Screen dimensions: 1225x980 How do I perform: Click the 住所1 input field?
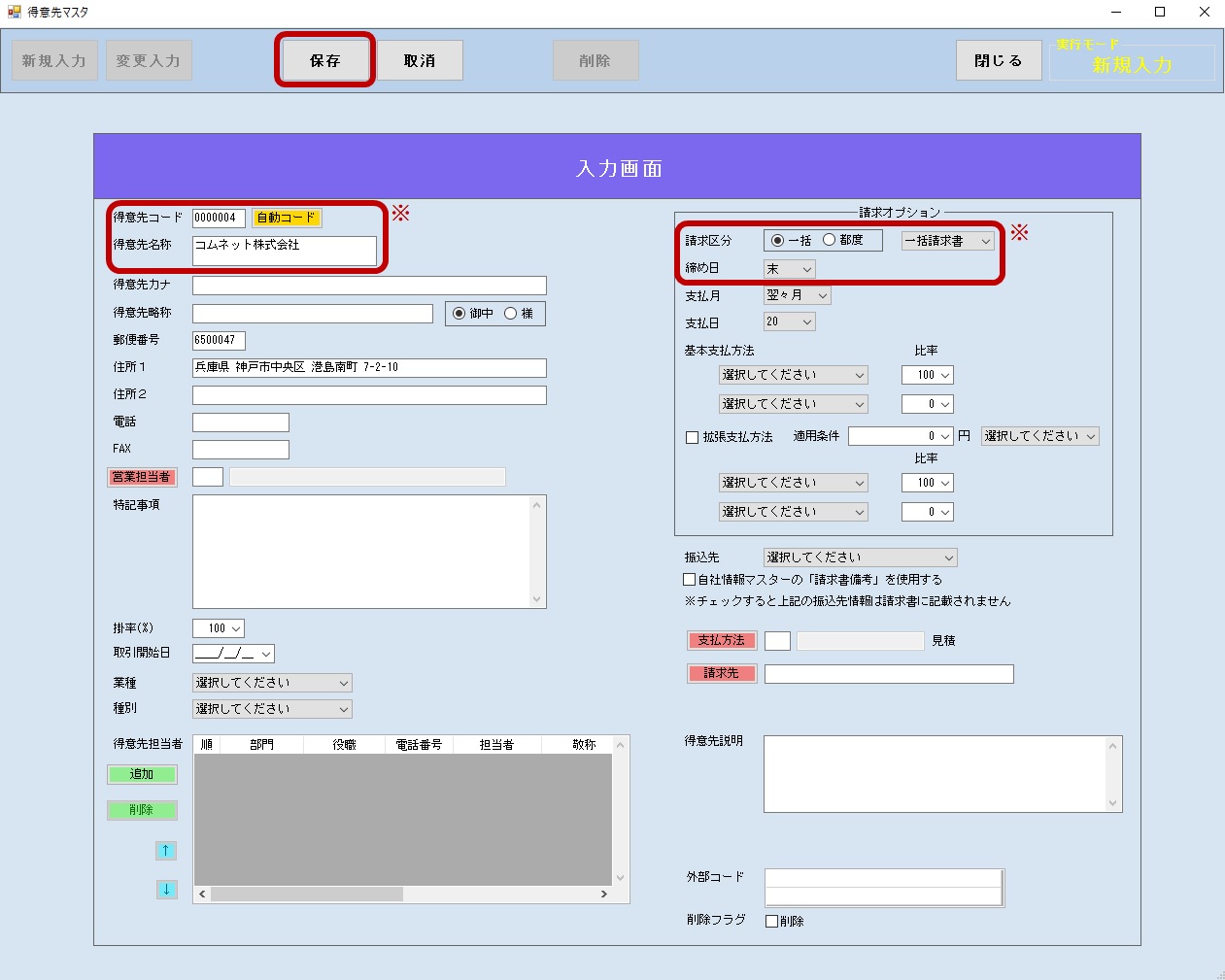click(x=369, y=367)
